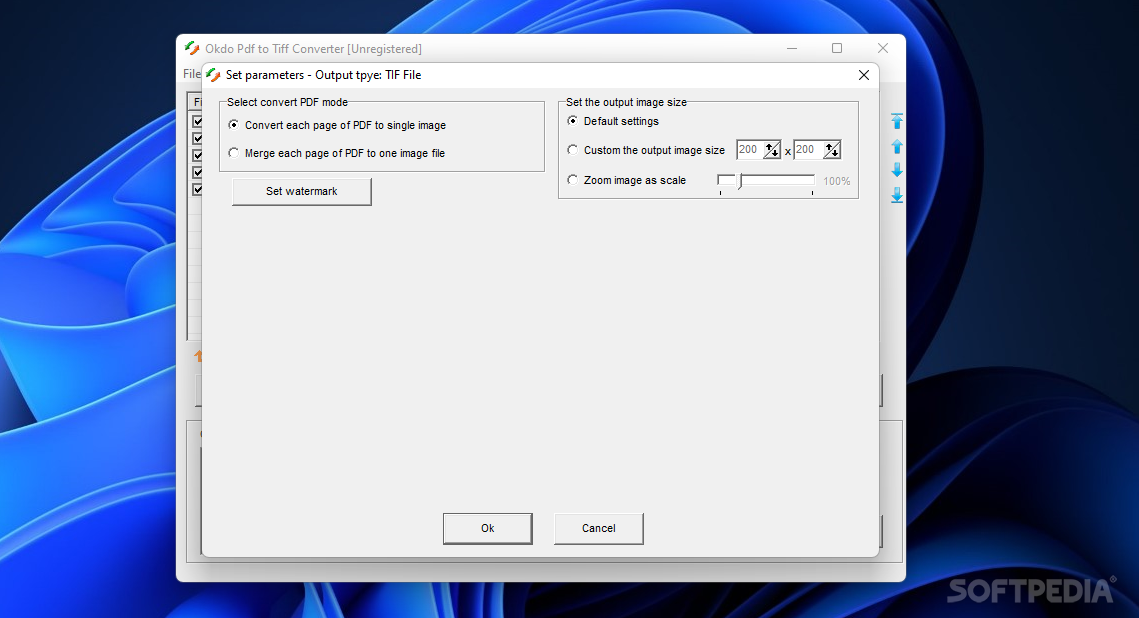Cancel the Set parameters dialog

(x=599, y=529)
